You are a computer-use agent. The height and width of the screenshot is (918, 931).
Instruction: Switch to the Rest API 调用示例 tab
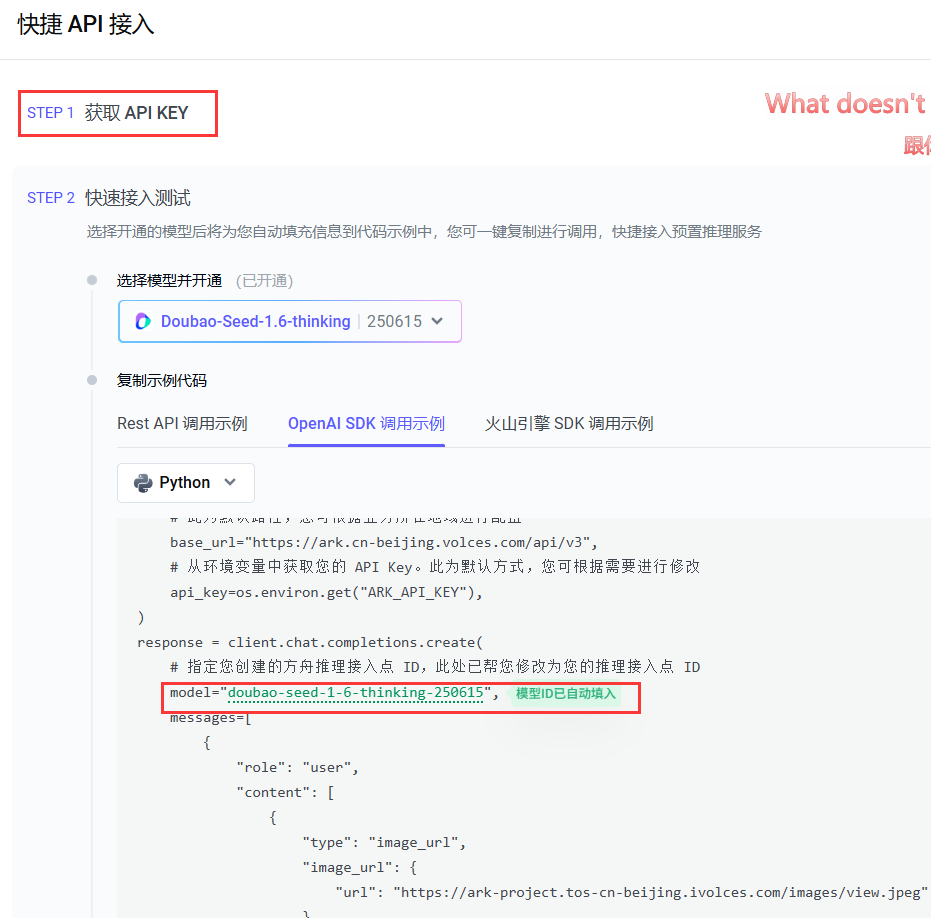coord(182,424)
